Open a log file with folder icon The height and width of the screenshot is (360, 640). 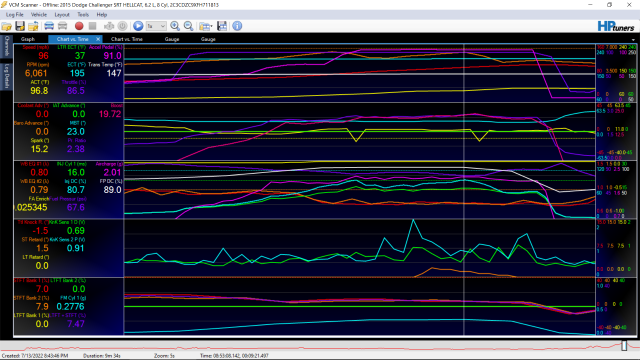click(7, 26)
